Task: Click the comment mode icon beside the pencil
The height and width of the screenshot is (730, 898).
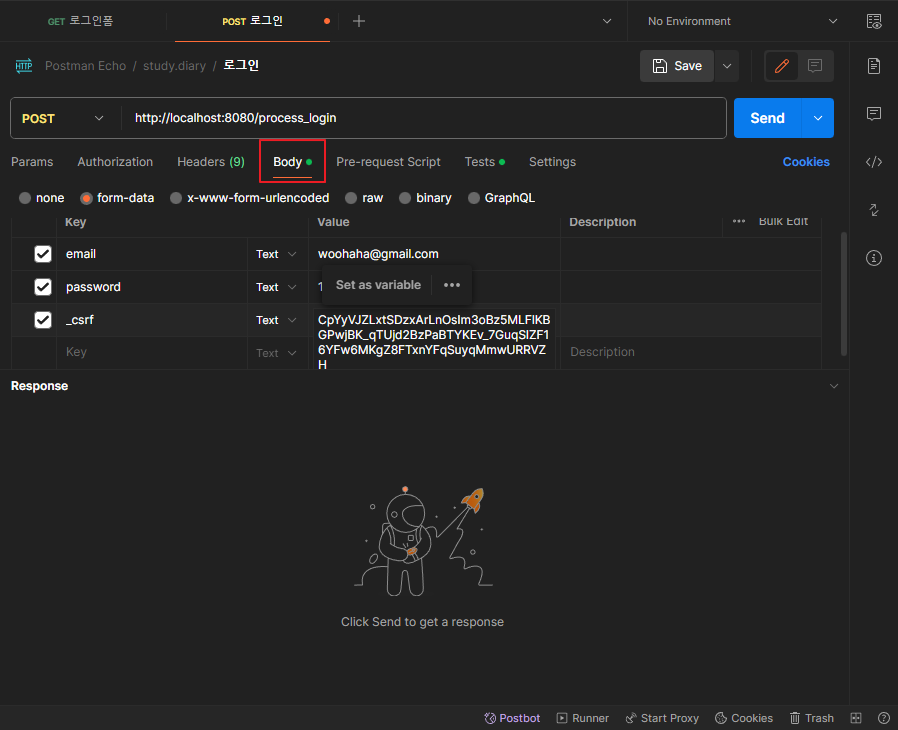Action: [815, 66]
